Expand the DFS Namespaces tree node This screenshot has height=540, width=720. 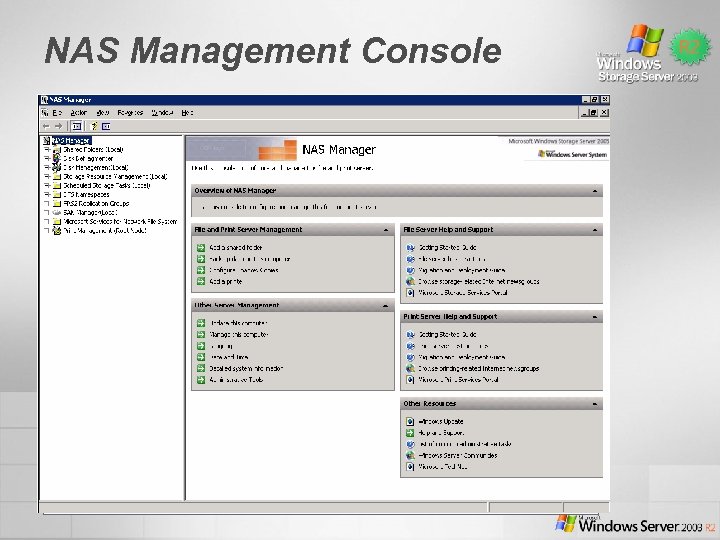click(47, 195)
